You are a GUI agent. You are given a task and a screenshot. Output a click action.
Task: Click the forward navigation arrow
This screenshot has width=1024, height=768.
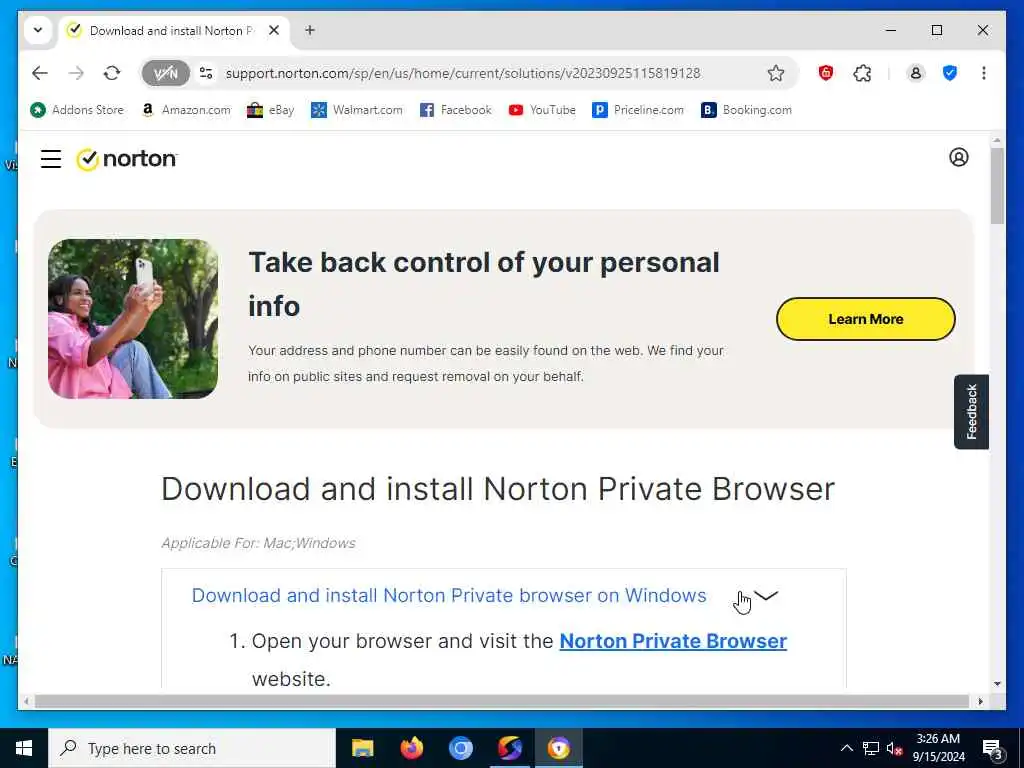click(x=76, y=73)
